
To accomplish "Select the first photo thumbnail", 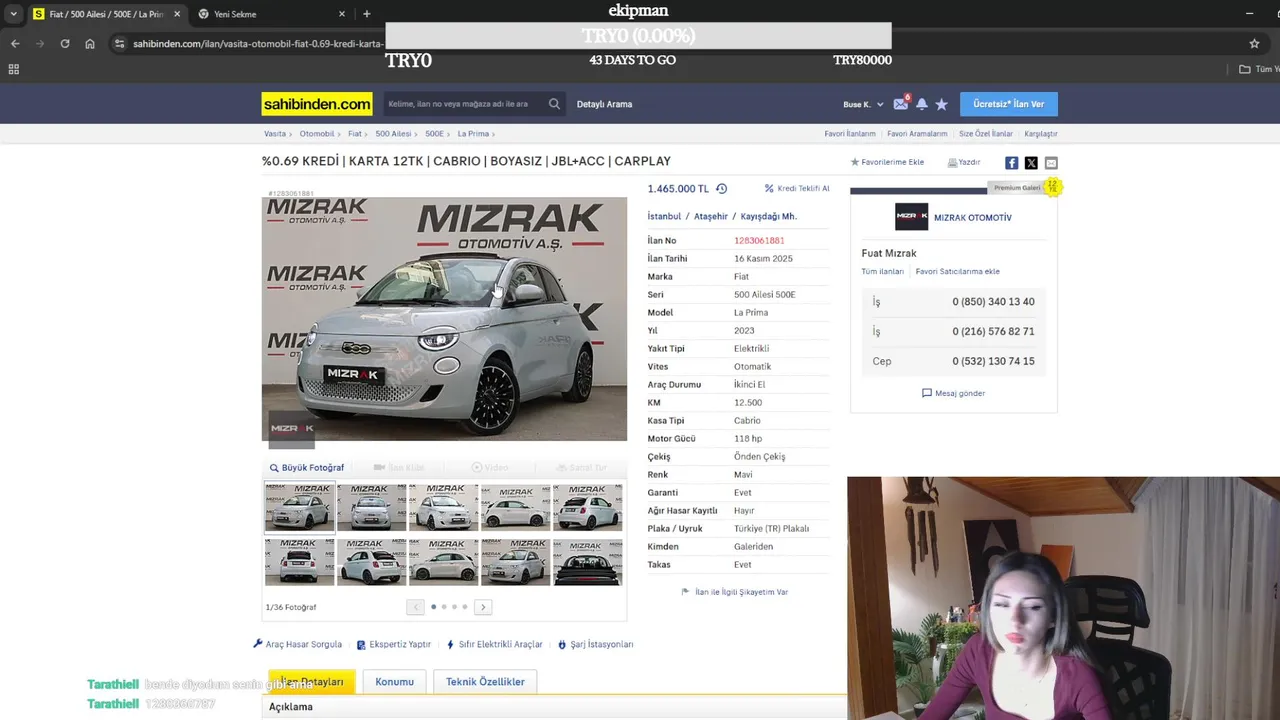I will pyautogui.click(x=299, y=508).
